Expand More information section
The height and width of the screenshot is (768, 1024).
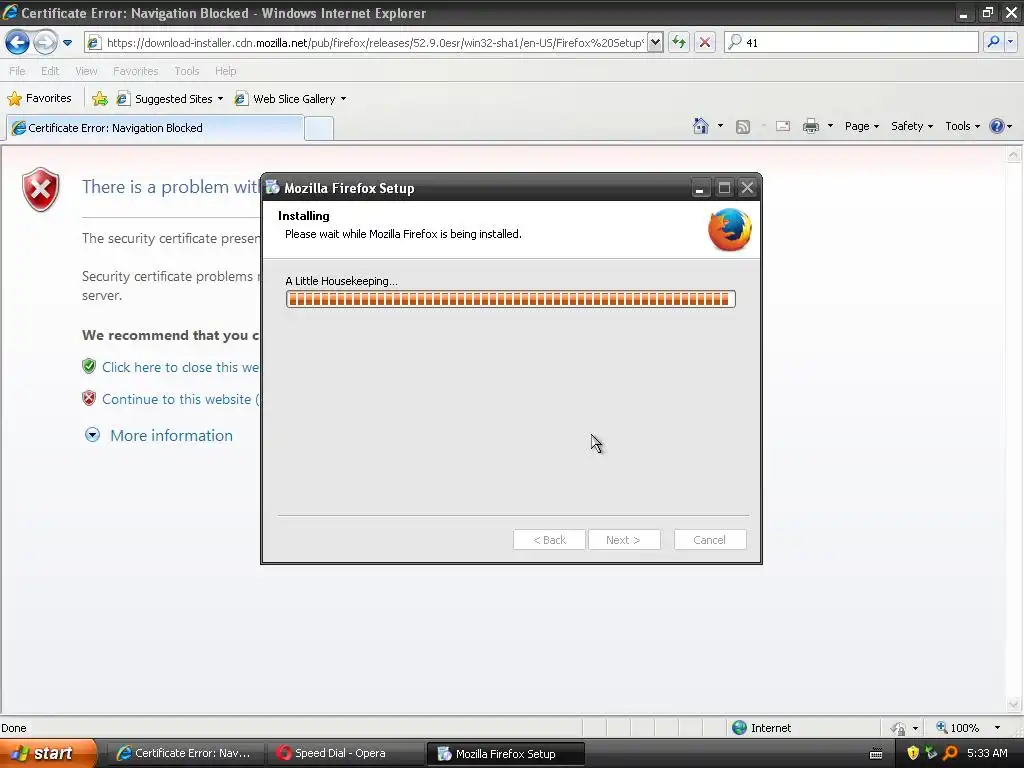point(159,436)
